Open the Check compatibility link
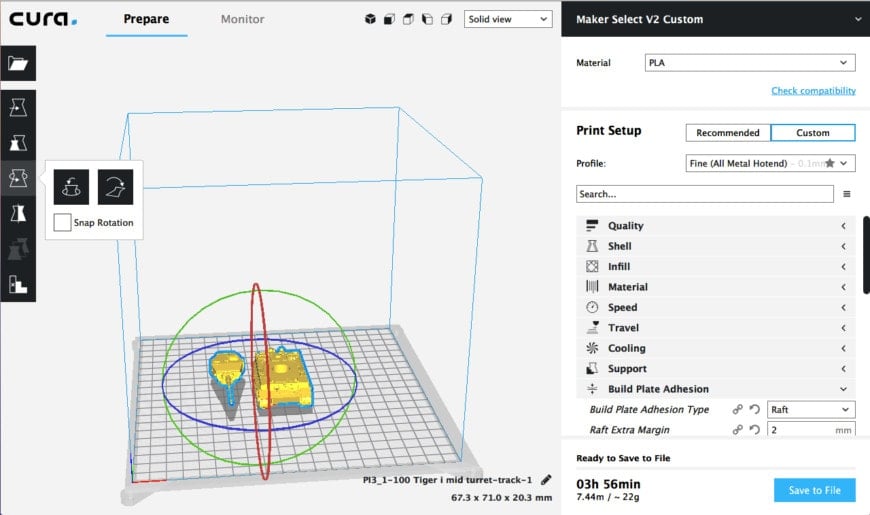The width and height of the screenshot is (870, 515). point(813,90)
